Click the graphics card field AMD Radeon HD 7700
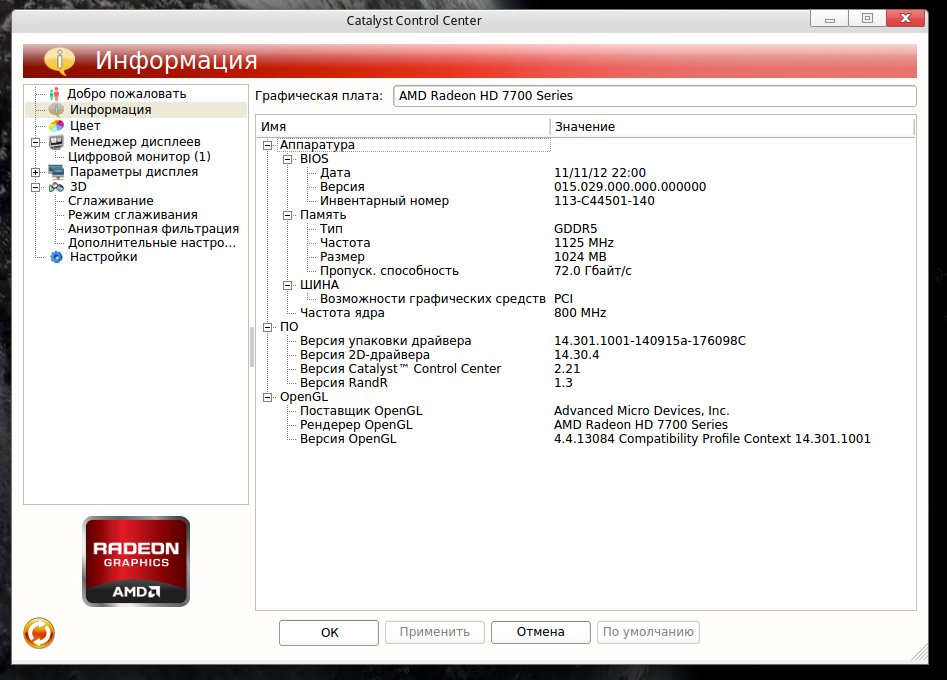The image size is (947, 680). coord(655,96)
